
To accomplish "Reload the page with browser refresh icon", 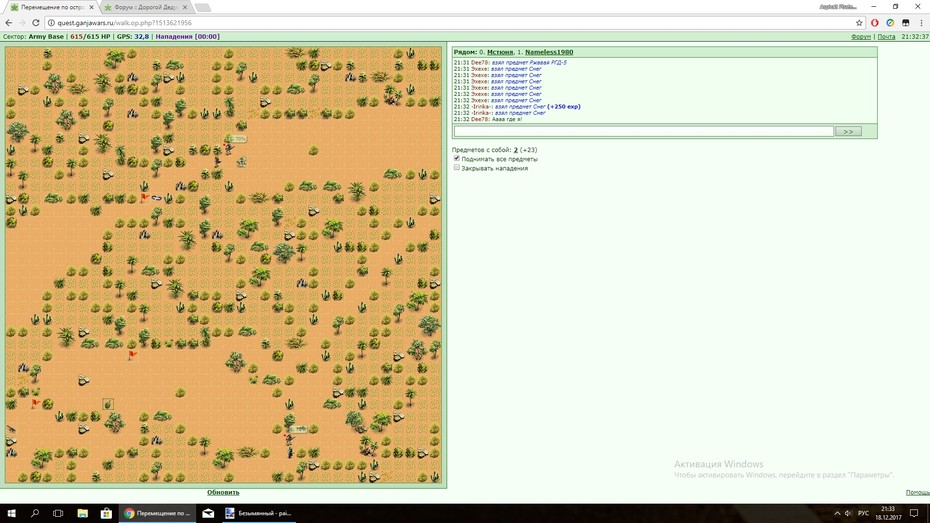I will point(36,23).
